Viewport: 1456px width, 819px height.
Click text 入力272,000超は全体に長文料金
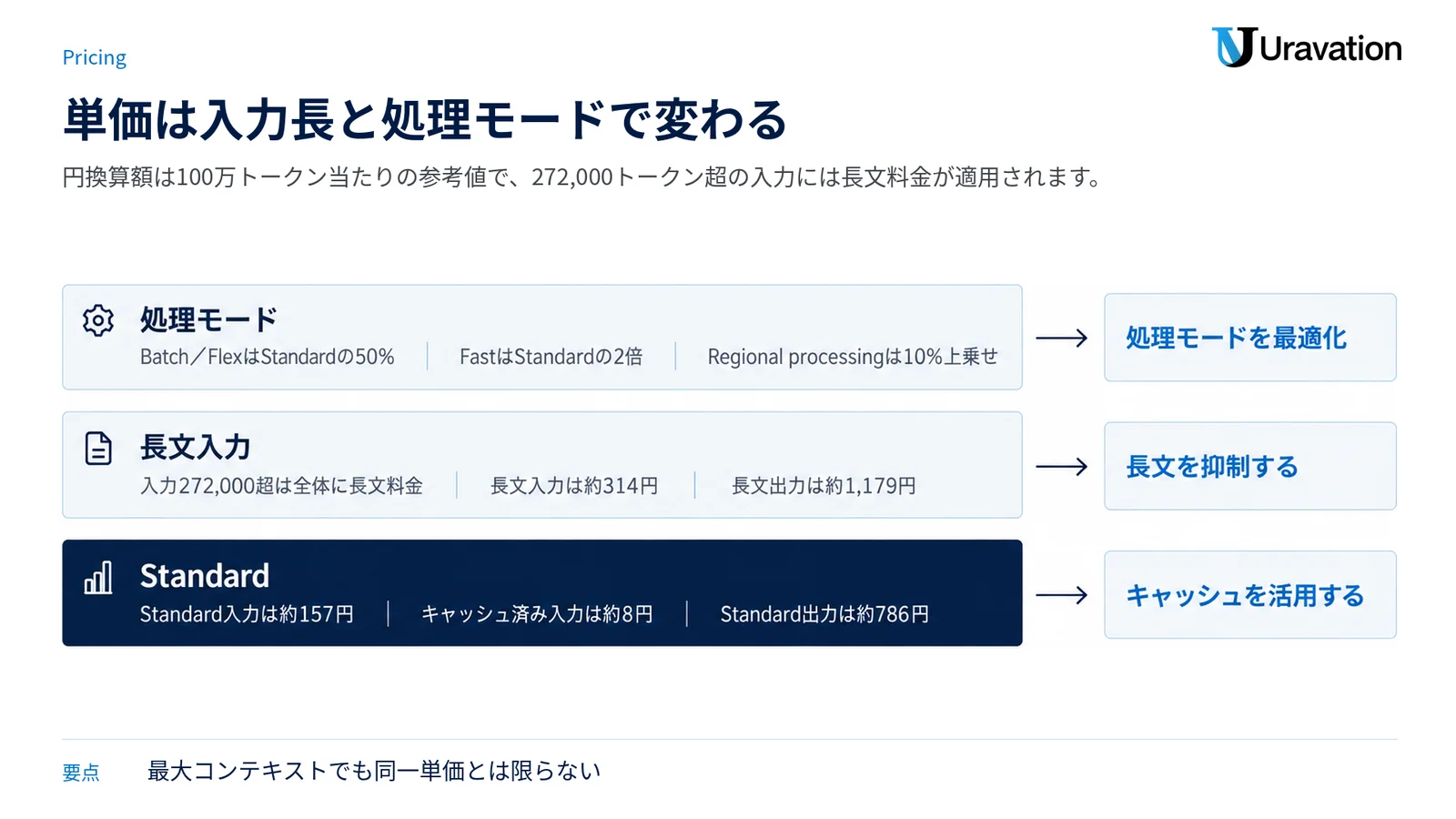click(x=281, y=486)
